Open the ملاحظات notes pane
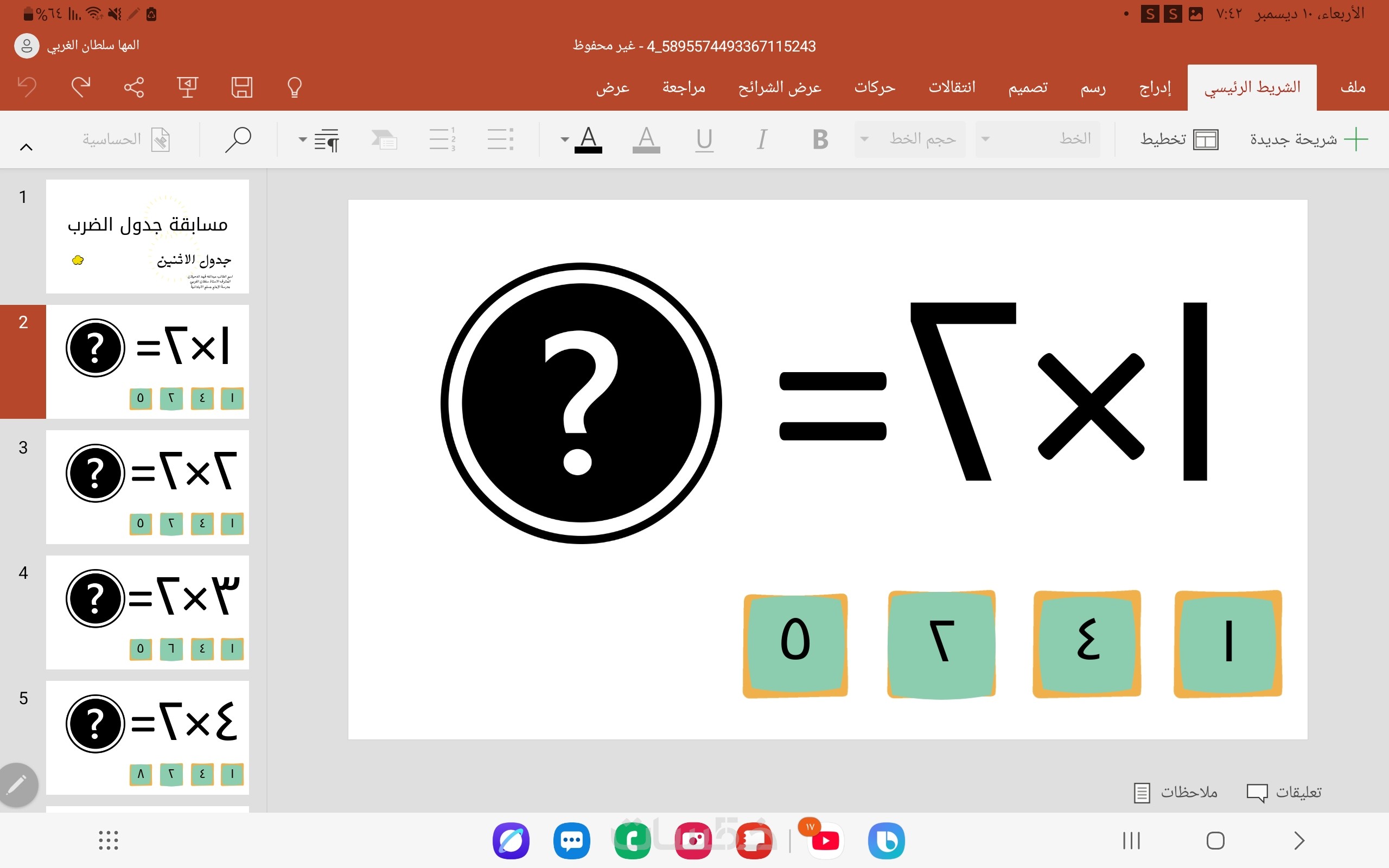The image size is (1389, 868). pyautogui.click(x=1176, y=792)
